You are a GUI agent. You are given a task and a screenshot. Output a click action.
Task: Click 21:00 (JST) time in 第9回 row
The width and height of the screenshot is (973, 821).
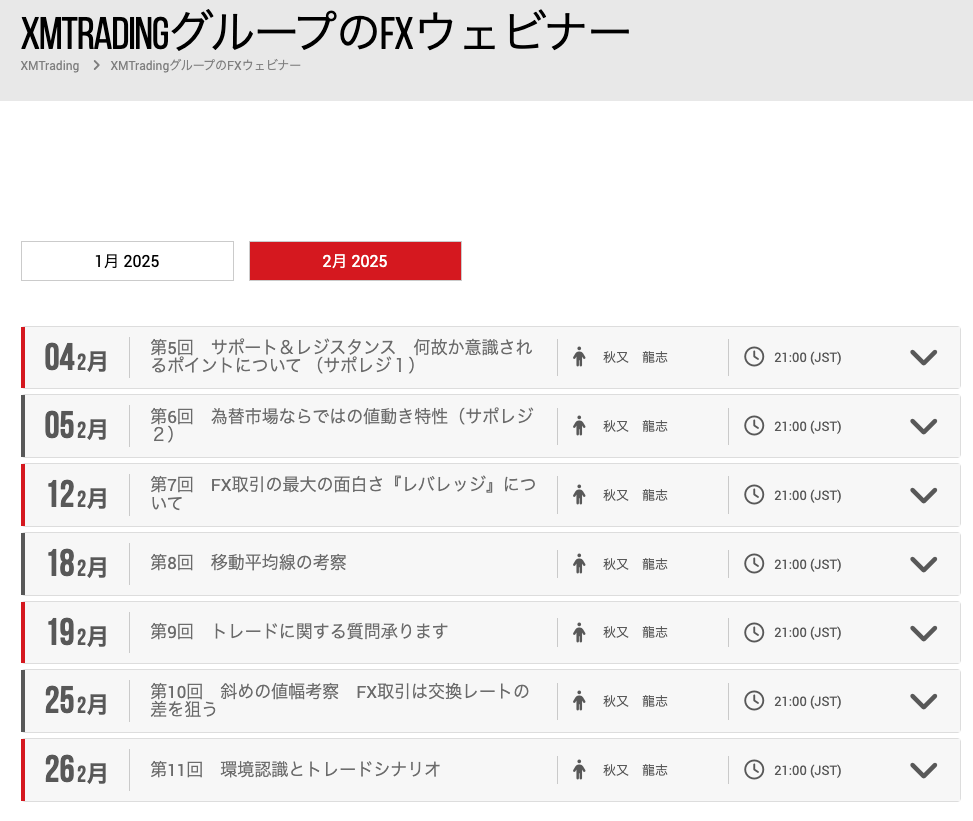(807, 632)
